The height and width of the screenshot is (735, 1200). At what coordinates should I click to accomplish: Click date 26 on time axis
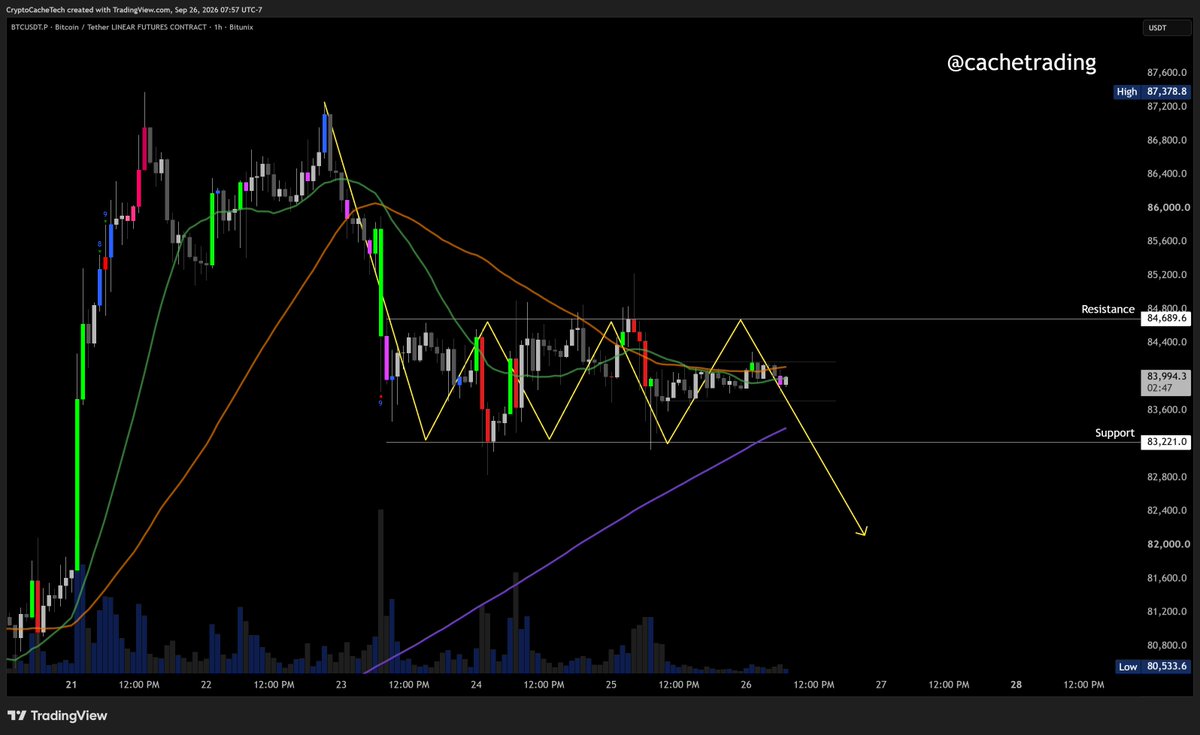pos(746,685)
